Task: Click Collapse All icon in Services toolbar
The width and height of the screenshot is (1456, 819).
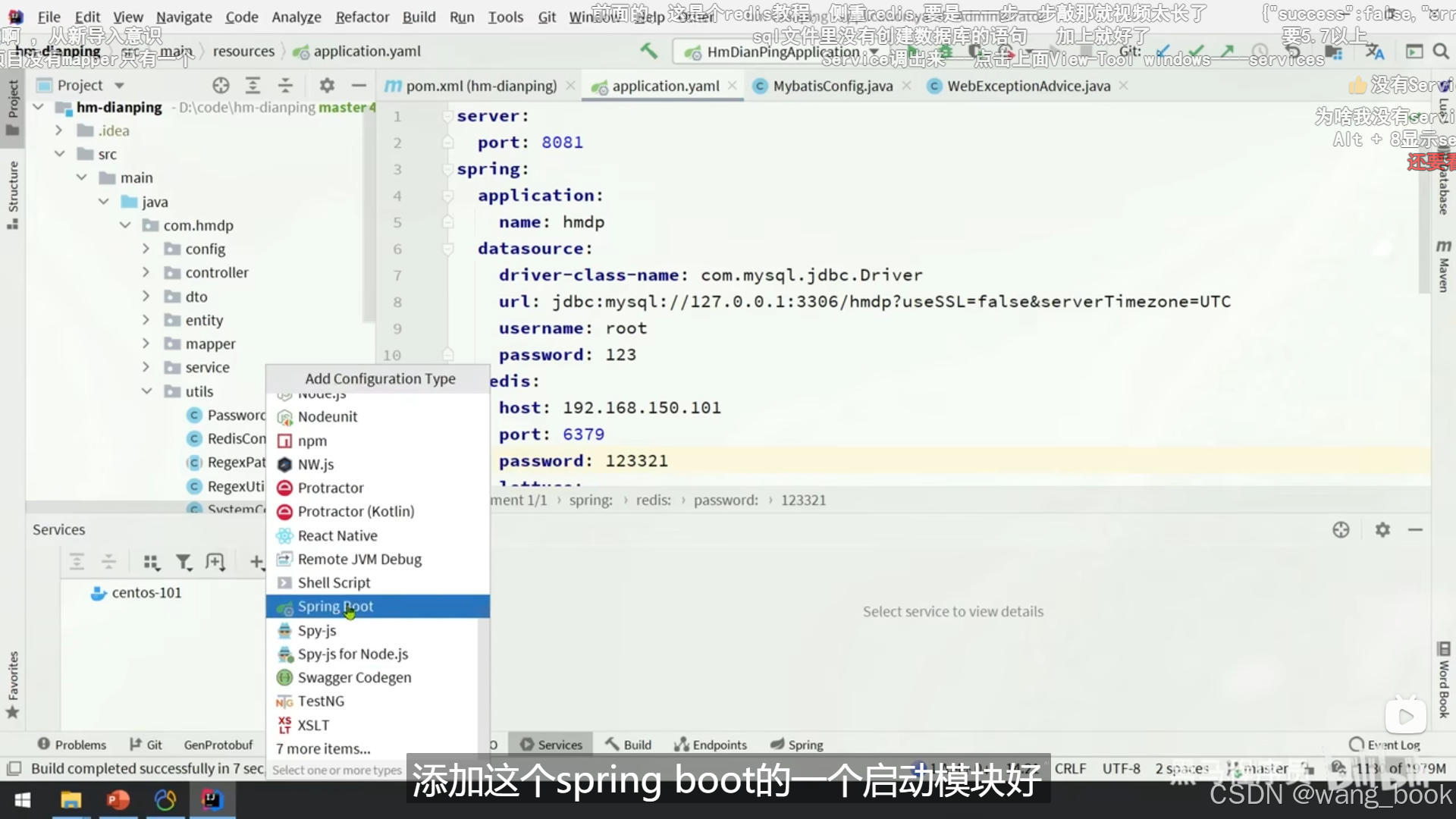Action: click(109, 562)
